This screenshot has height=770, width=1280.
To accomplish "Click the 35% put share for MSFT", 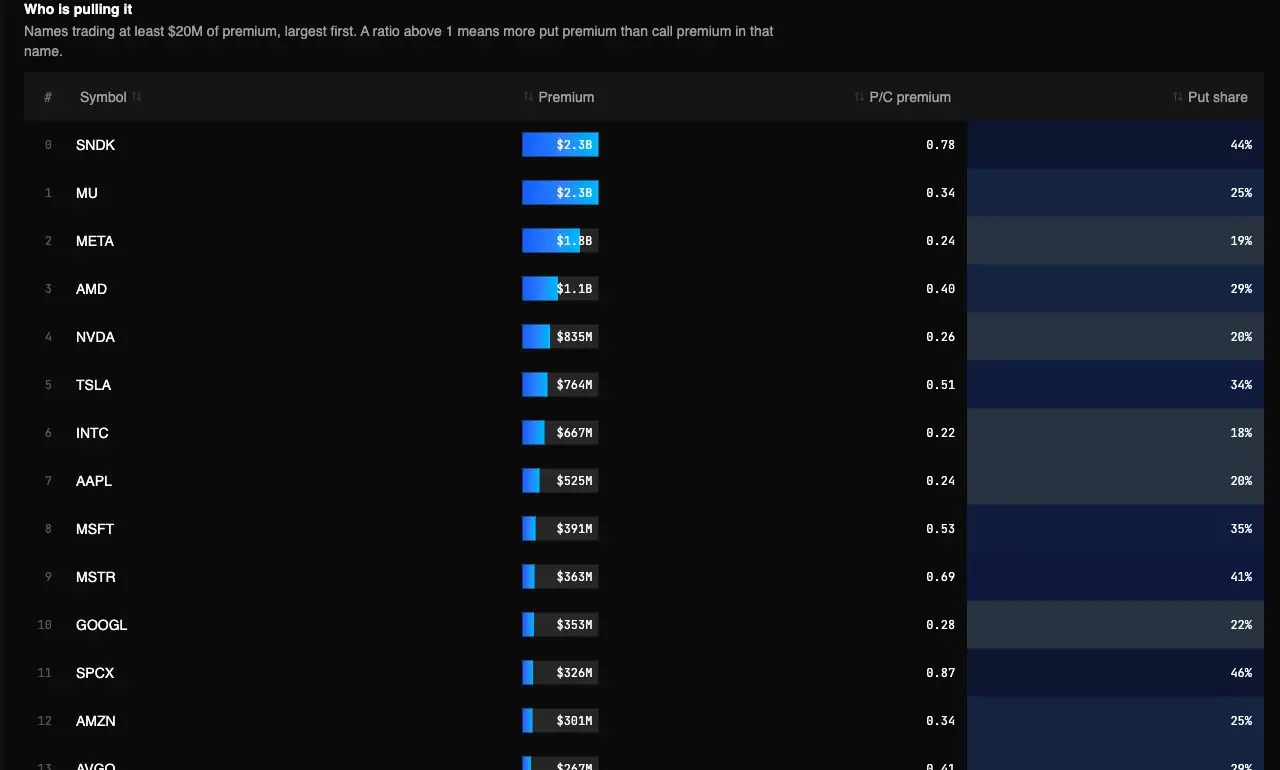I will [x=1115, y=529].
